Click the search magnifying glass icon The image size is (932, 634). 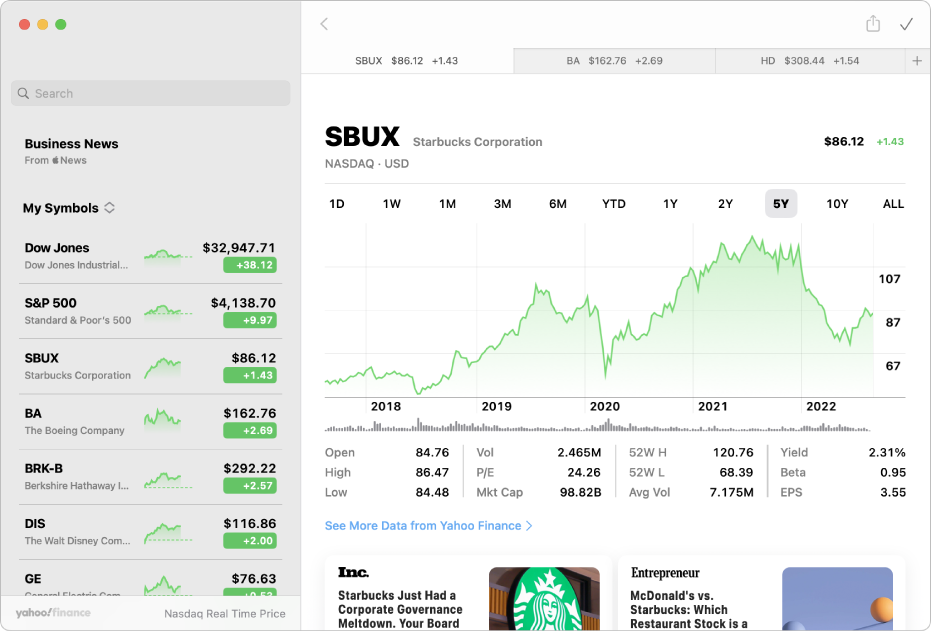23,93
